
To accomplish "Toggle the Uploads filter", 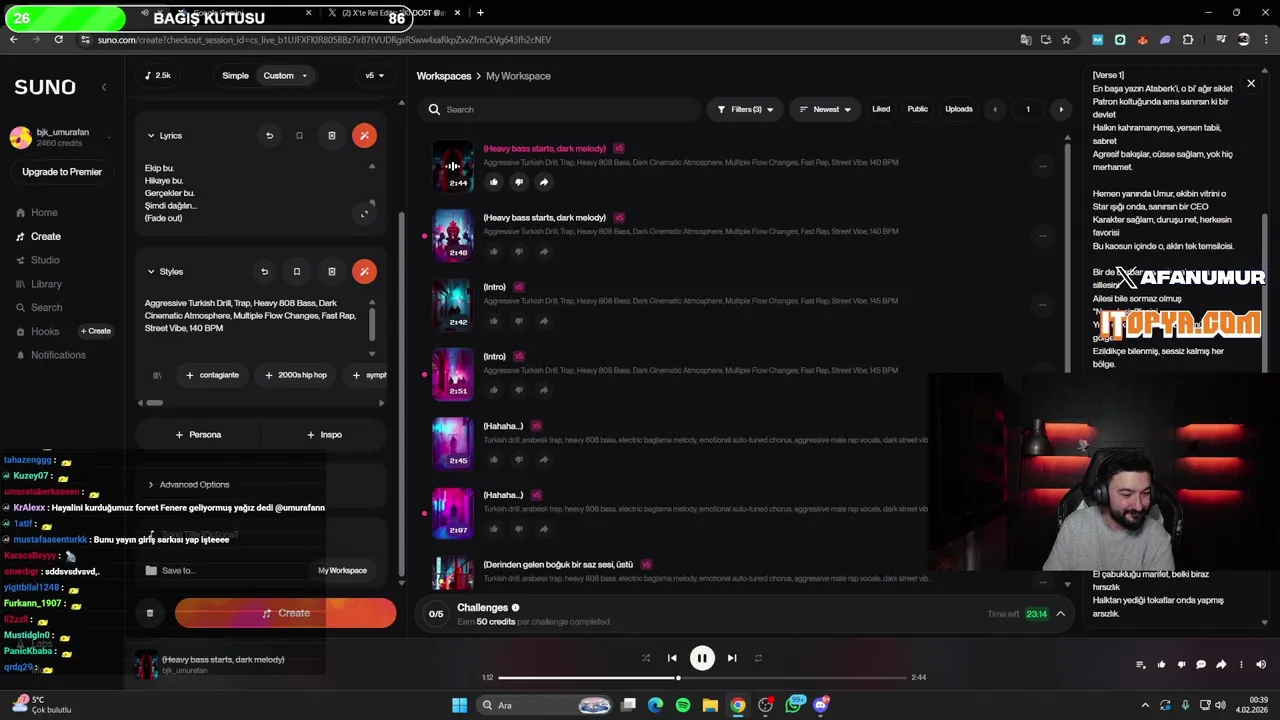I will coord(959,109).
